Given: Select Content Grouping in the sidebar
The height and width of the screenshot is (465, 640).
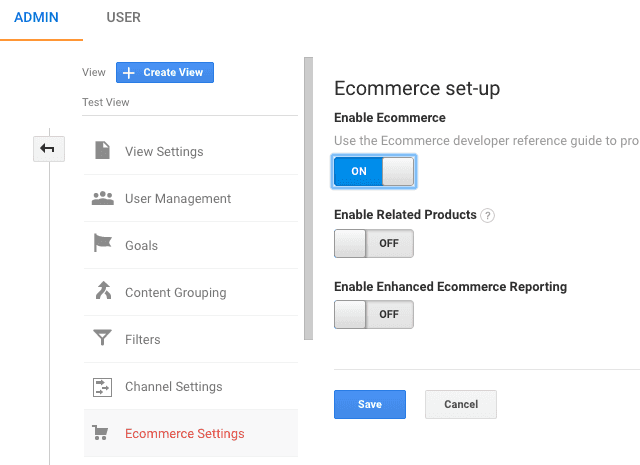Looking at the screenshot, I should coord(191,292).
